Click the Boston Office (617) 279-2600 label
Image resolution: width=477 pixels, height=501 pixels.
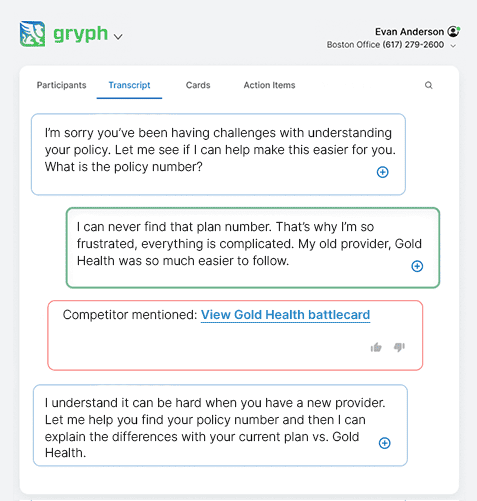385,45
